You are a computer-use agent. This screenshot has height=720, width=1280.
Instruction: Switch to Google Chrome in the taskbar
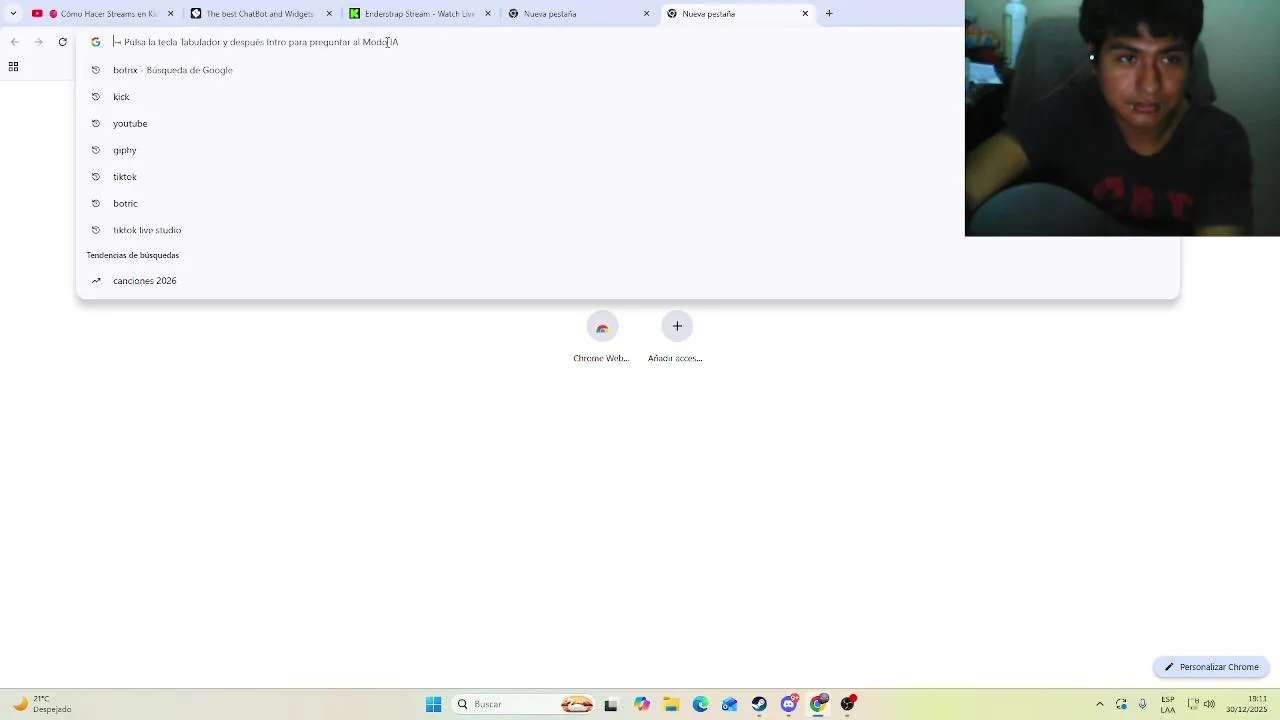tap(819, 704)
